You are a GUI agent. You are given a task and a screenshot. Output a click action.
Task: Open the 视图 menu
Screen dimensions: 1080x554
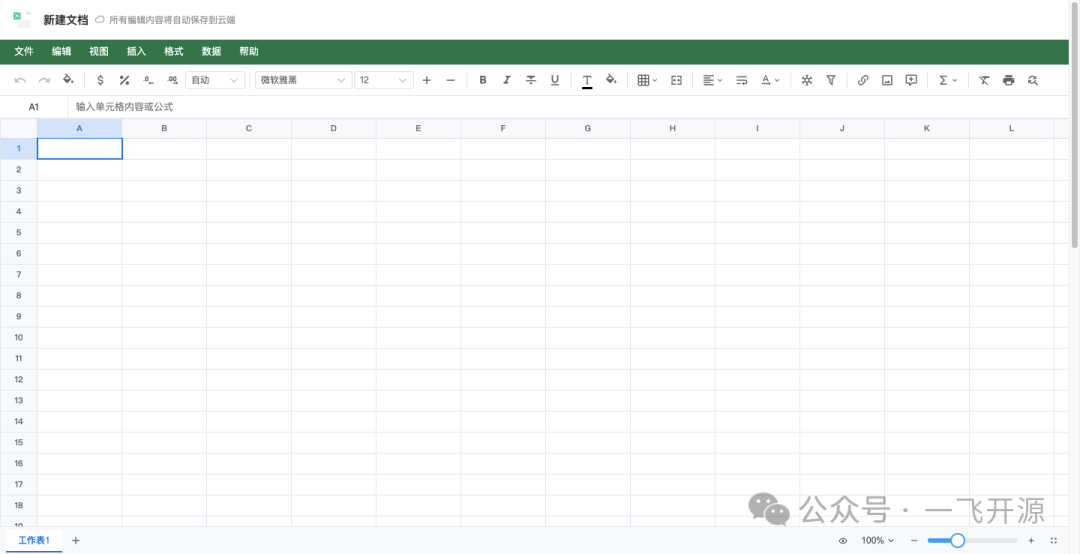98,51
